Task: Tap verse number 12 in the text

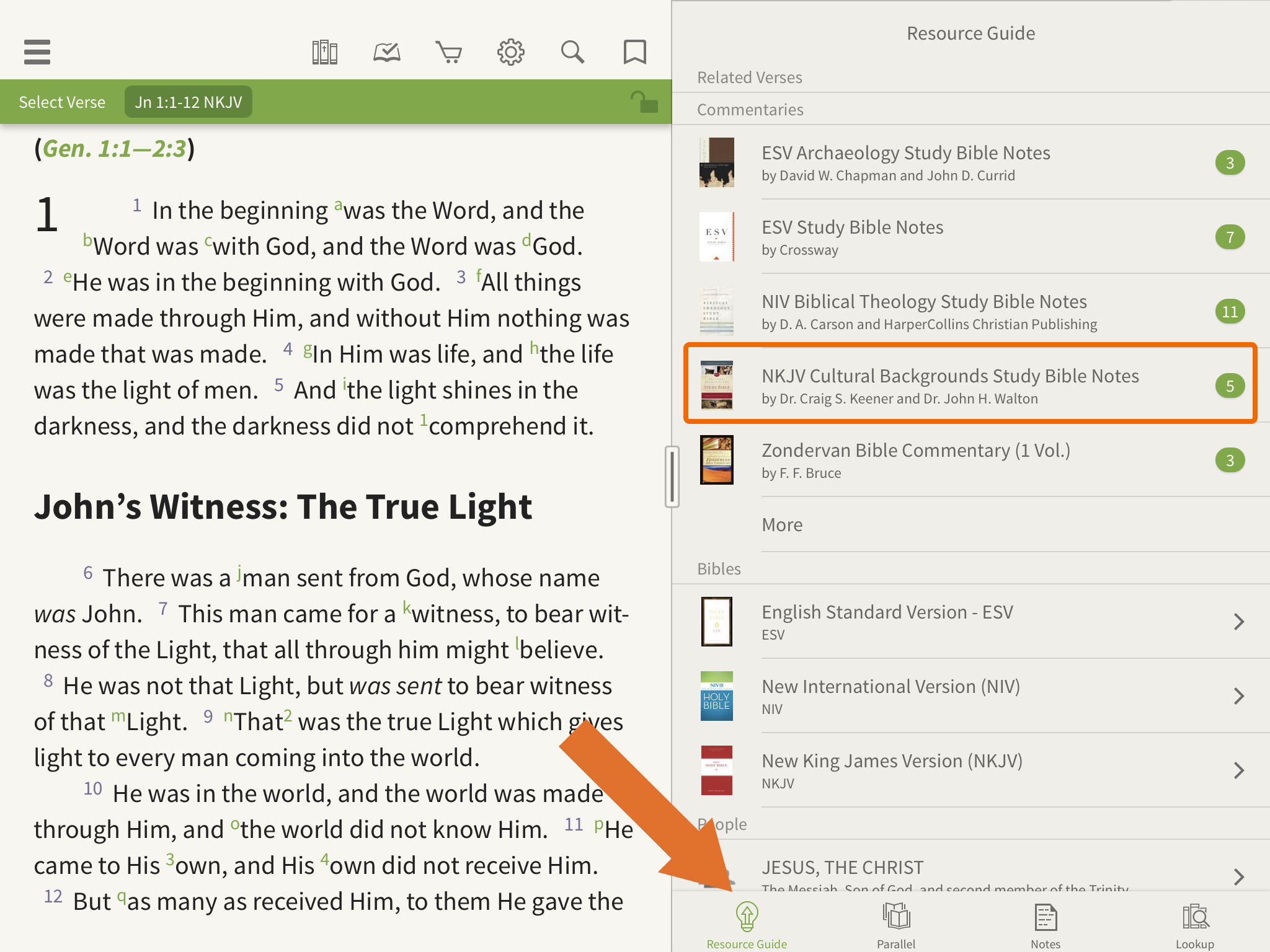Action: click(x=53, y=896)
